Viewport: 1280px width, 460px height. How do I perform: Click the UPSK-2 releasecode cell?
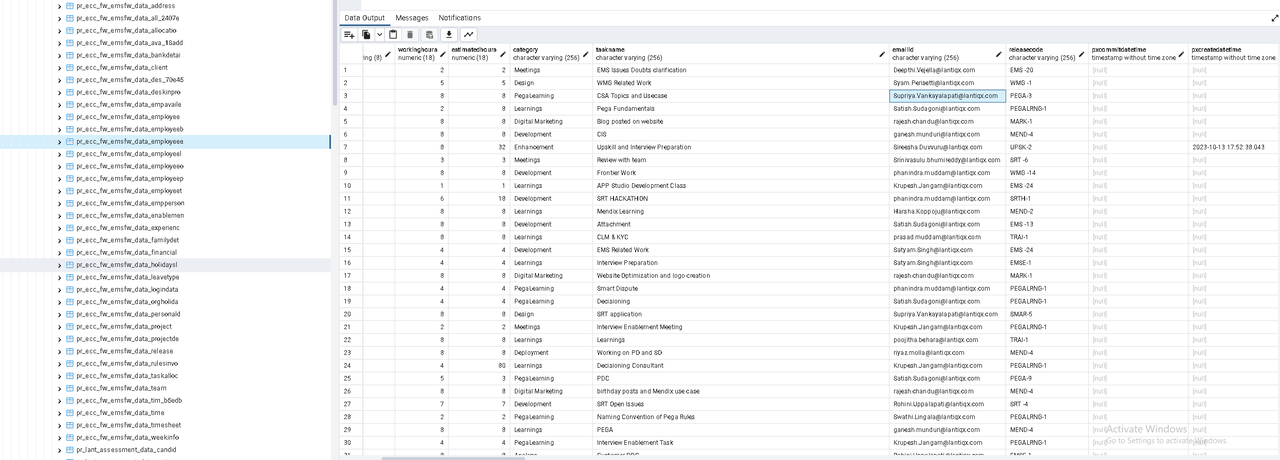1047,147
